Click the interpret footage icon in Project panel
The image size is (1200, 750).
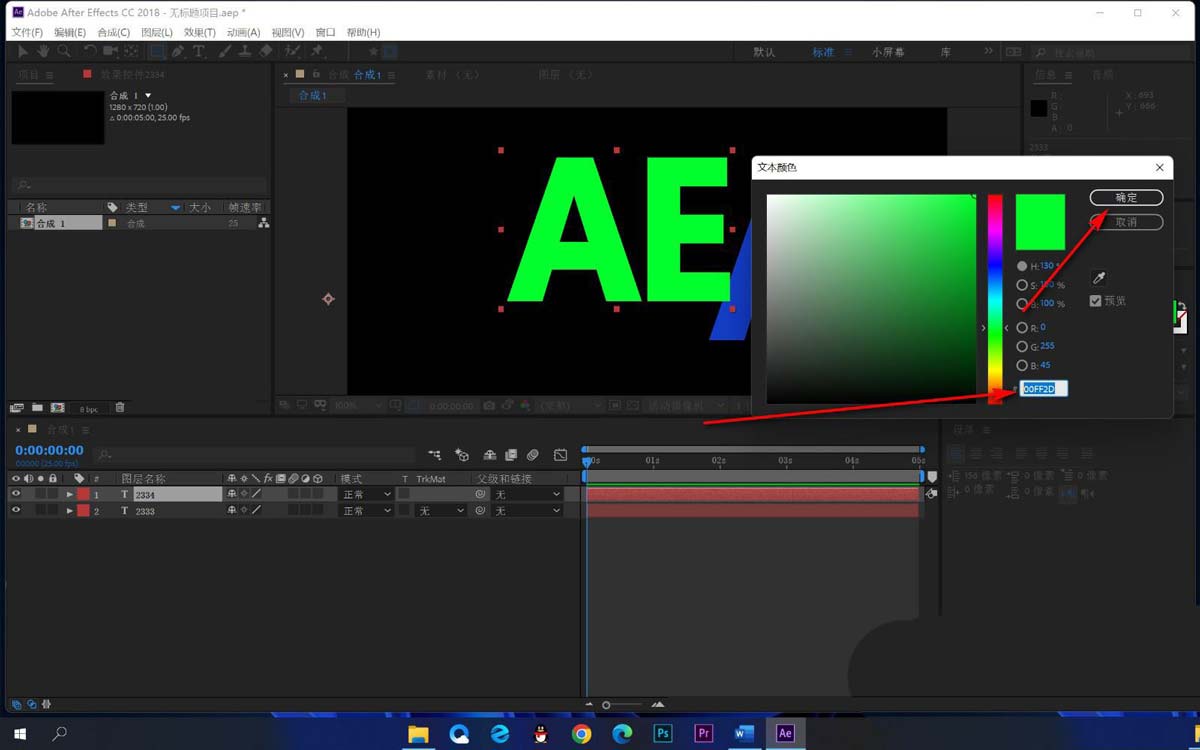pos(17,408)
